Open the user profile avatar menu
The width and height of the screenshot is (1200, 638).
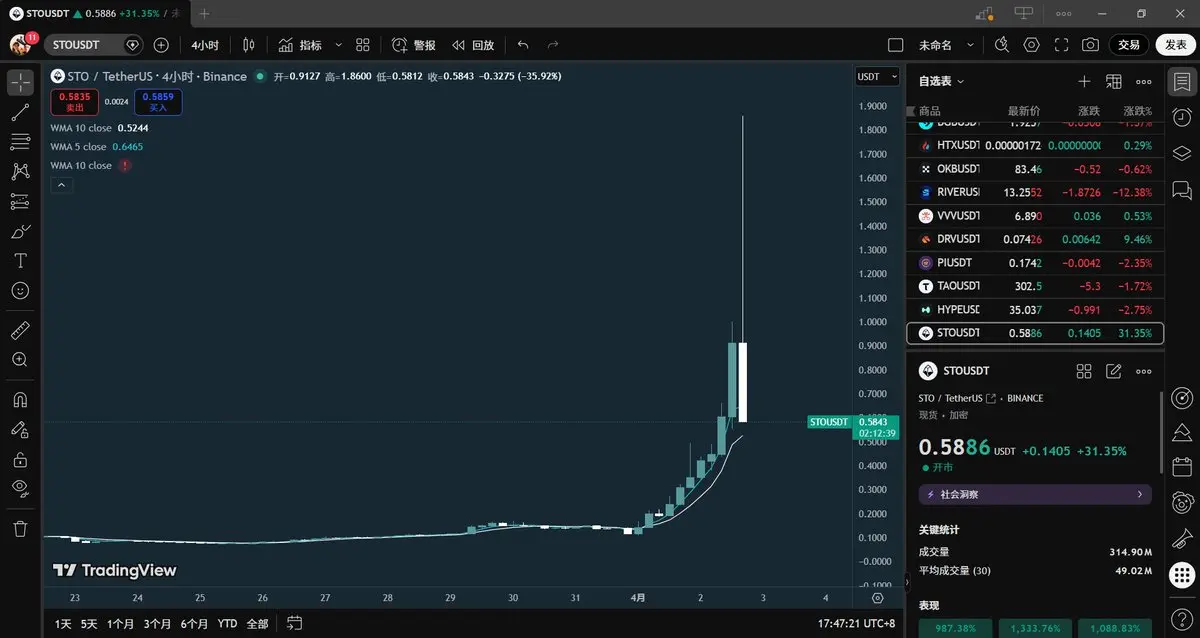coord(22,45)
